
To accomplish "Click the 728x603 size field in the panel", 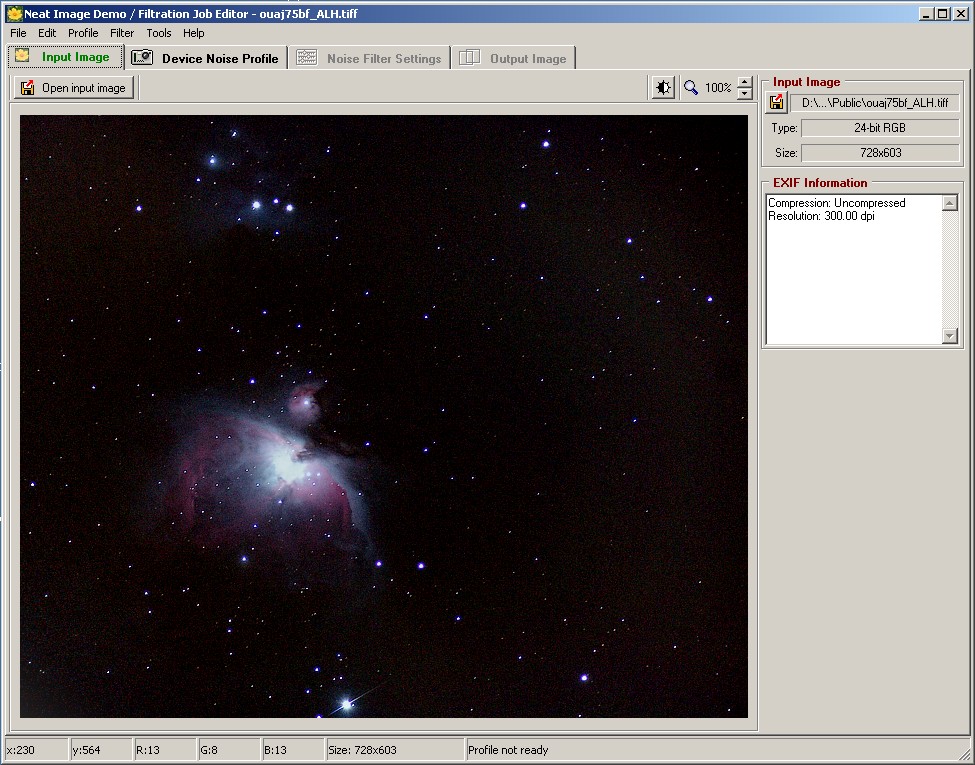I will point(880,152).
